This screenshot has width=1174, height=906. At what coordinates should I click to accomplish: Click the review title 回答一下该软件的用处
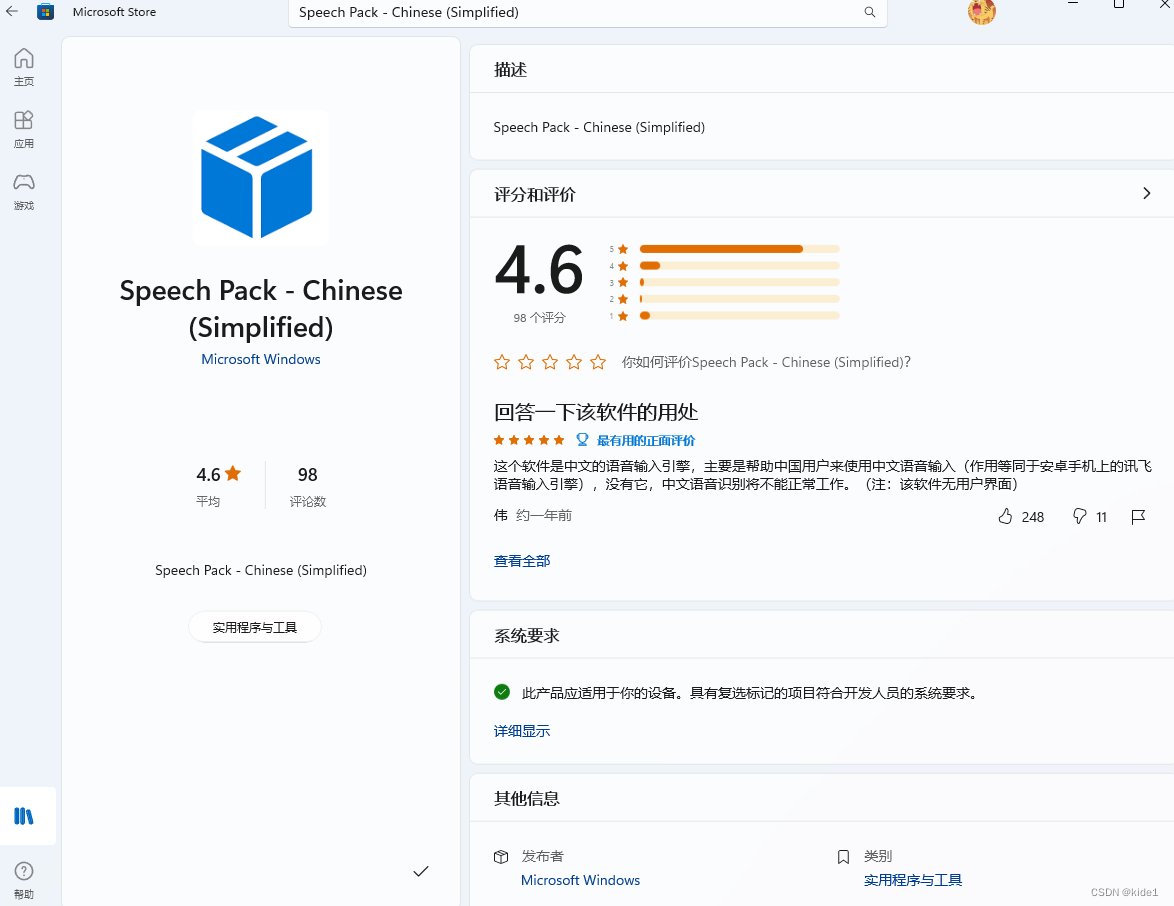596,412
